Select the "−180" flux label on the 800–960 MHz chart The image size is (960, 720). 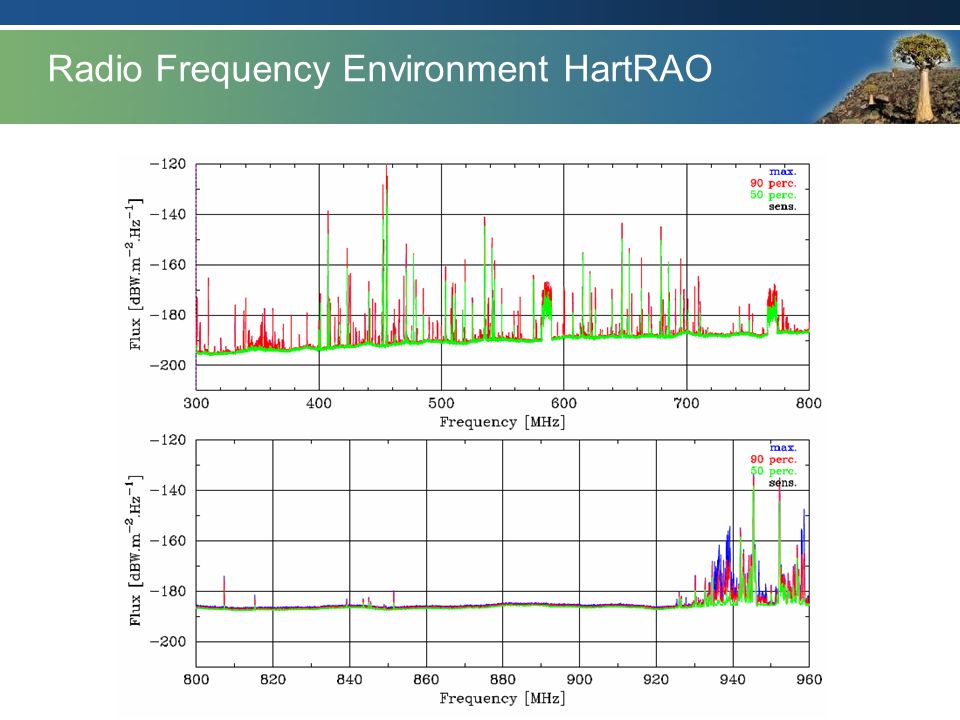pos(168,591)
